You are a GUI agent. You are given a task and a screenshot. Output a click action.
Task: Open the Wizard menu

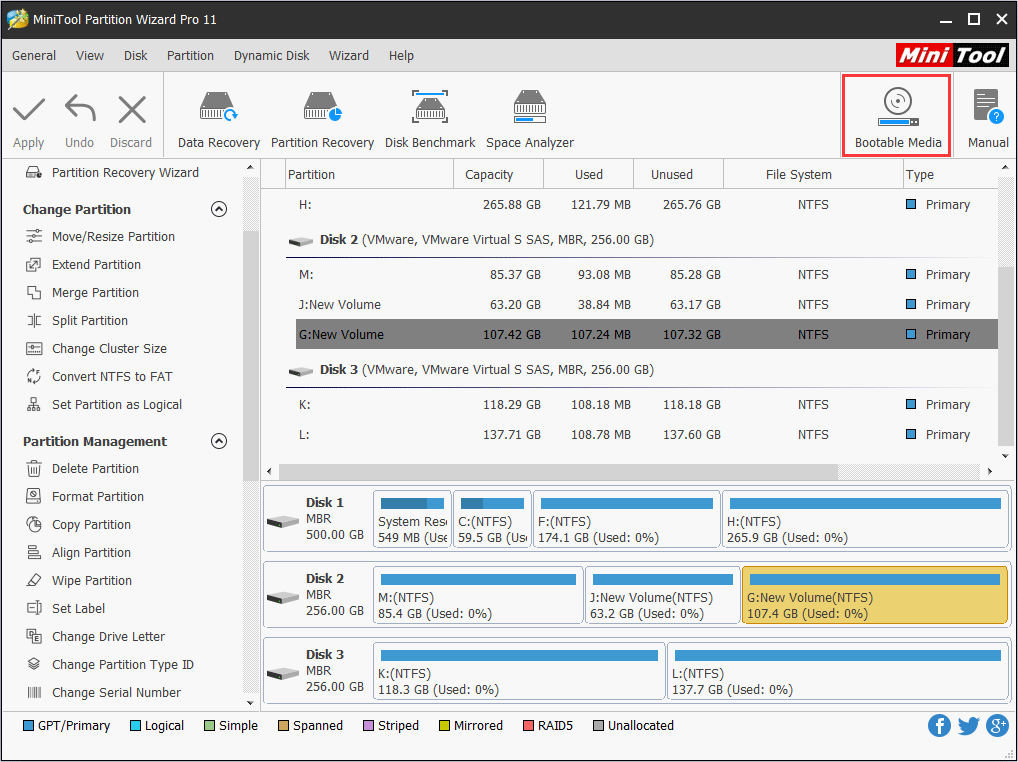tap(349, 56)
